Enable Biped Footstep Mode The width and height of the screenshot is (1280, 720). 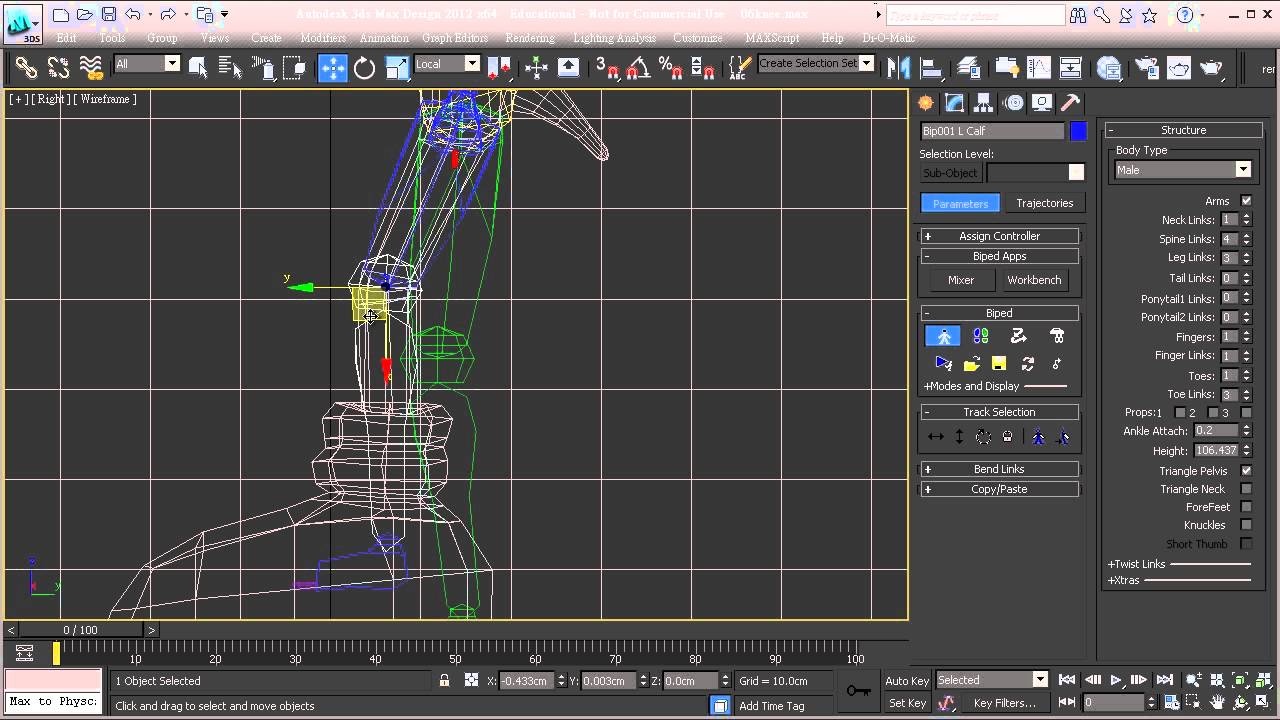[981, 336]
